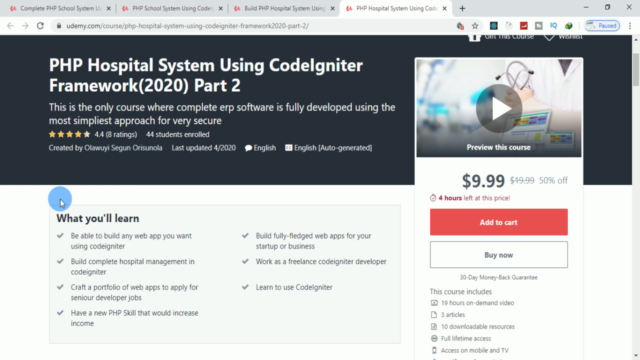Open the red extension icon in toolbar

(524, 26)
